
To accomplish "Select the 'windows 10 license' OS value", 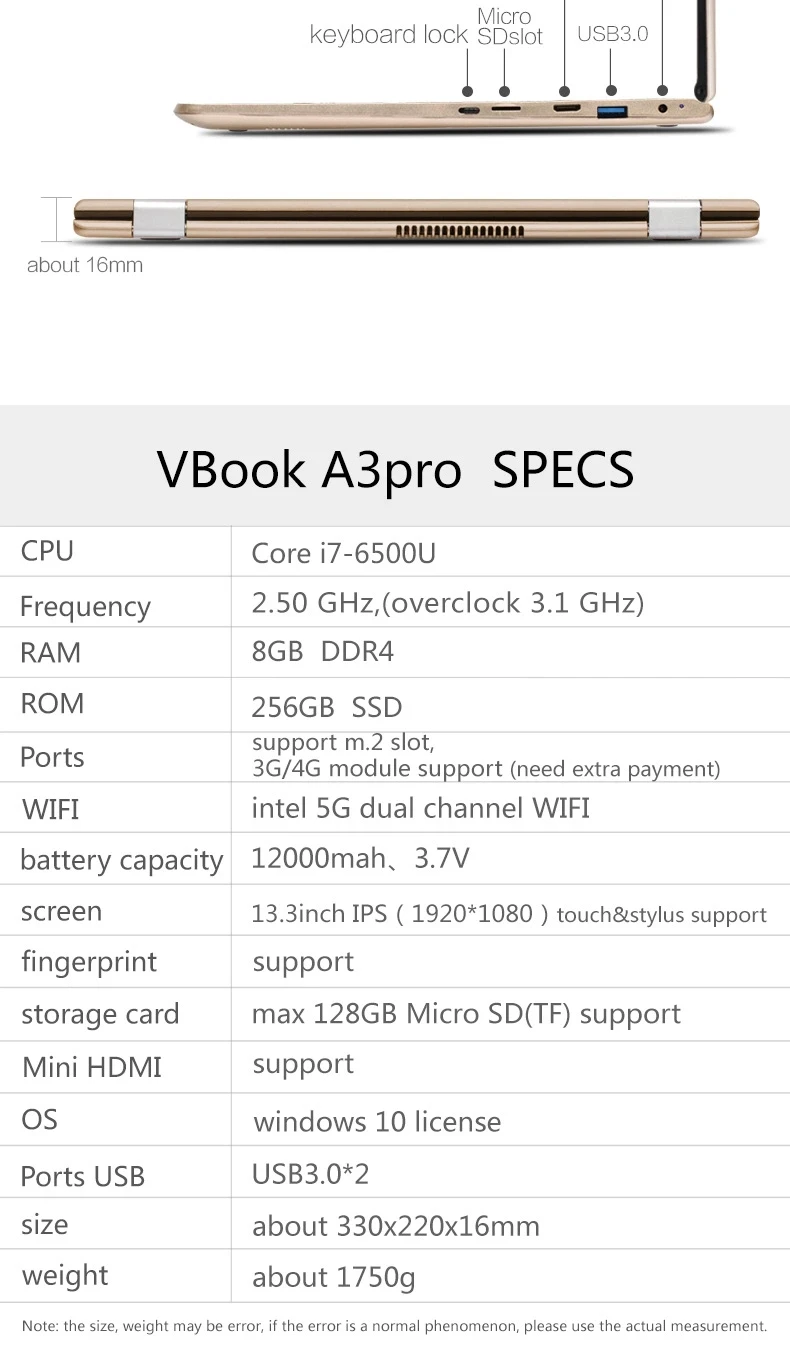I will click(377, 1121).
